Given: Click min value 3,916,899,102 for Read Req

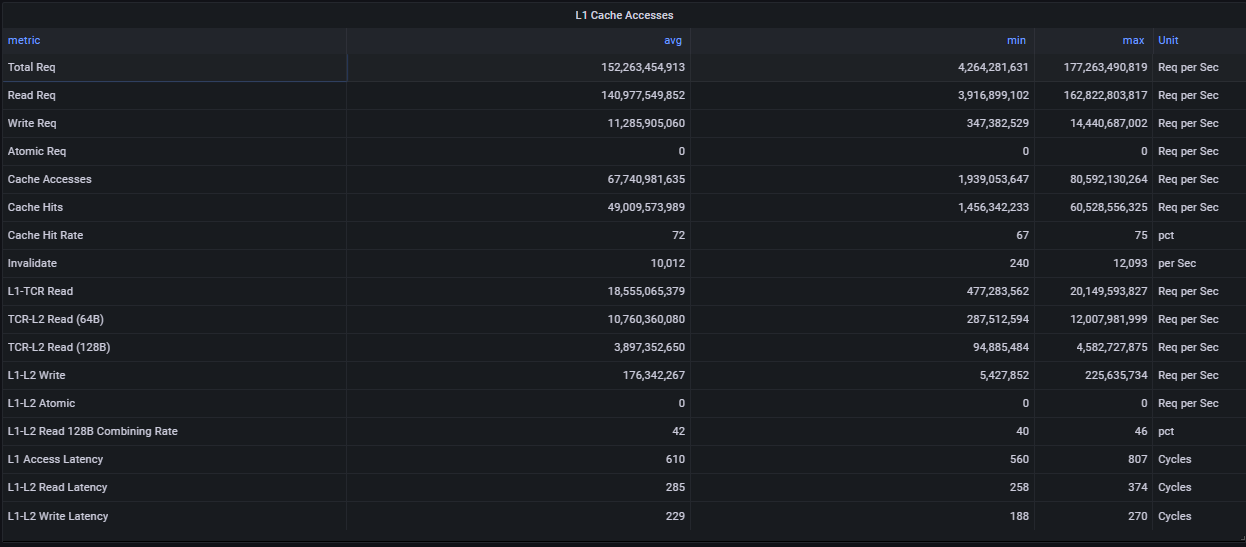Looking at the screenshot, I should click(991, 95).
